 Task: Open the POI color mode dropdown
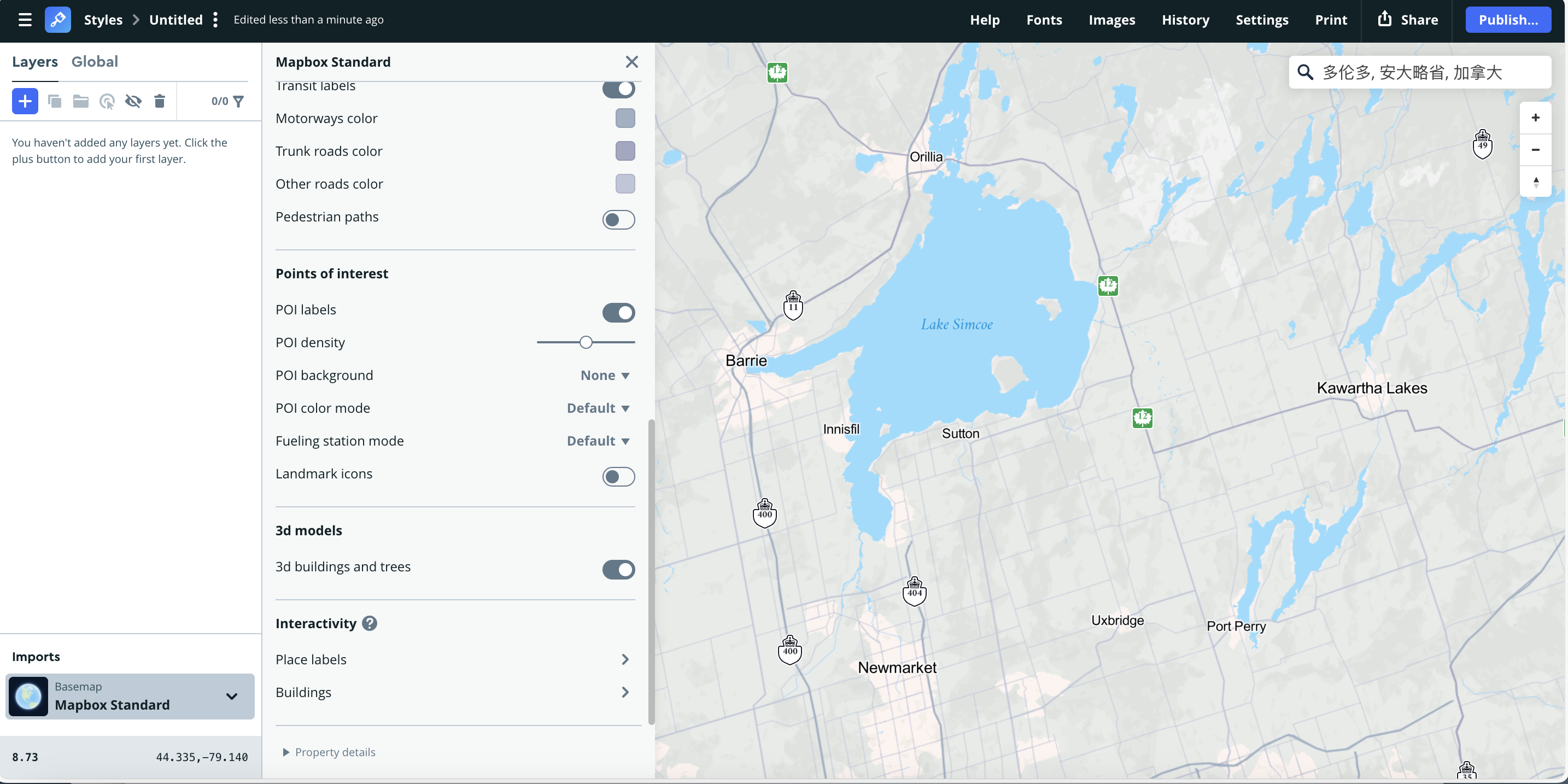click(x=598, y=408)
